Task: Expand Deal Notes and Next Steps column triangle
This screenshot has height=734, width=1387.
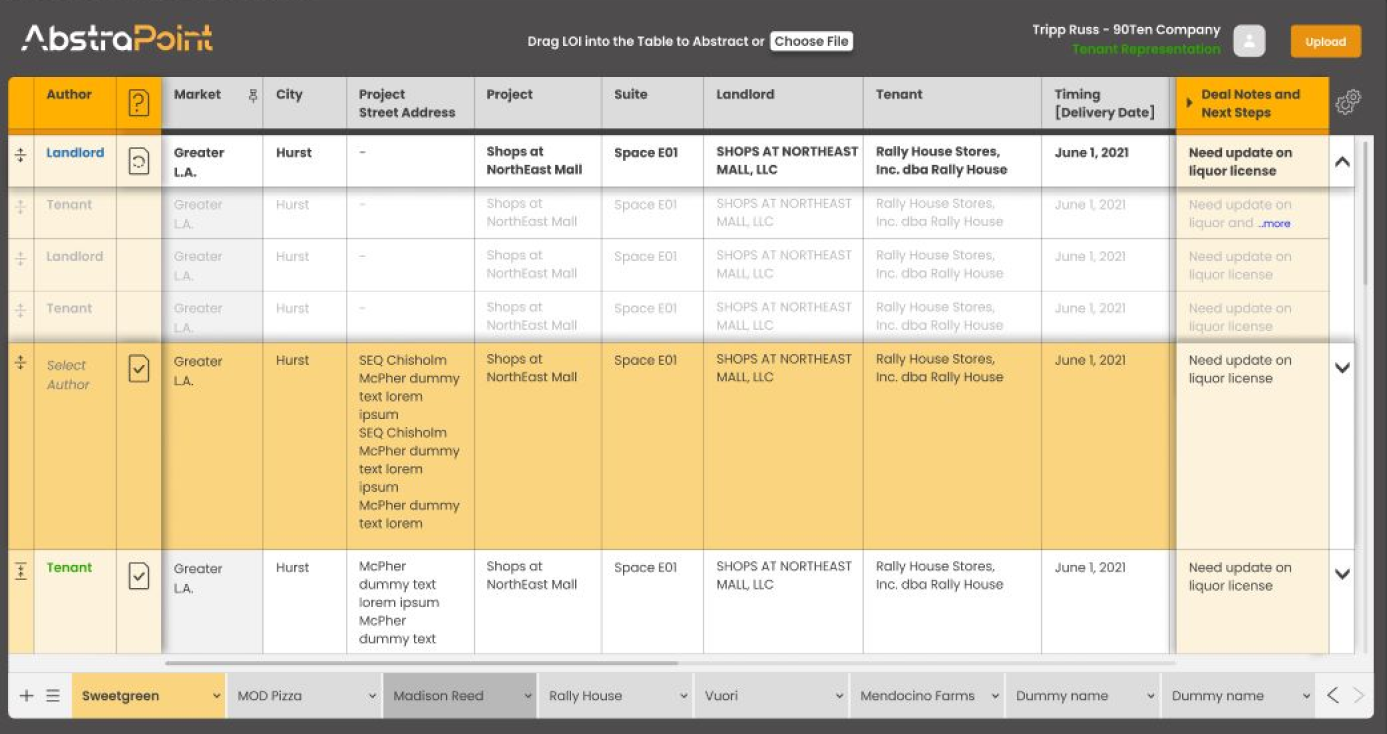Action: (1189, 103)
